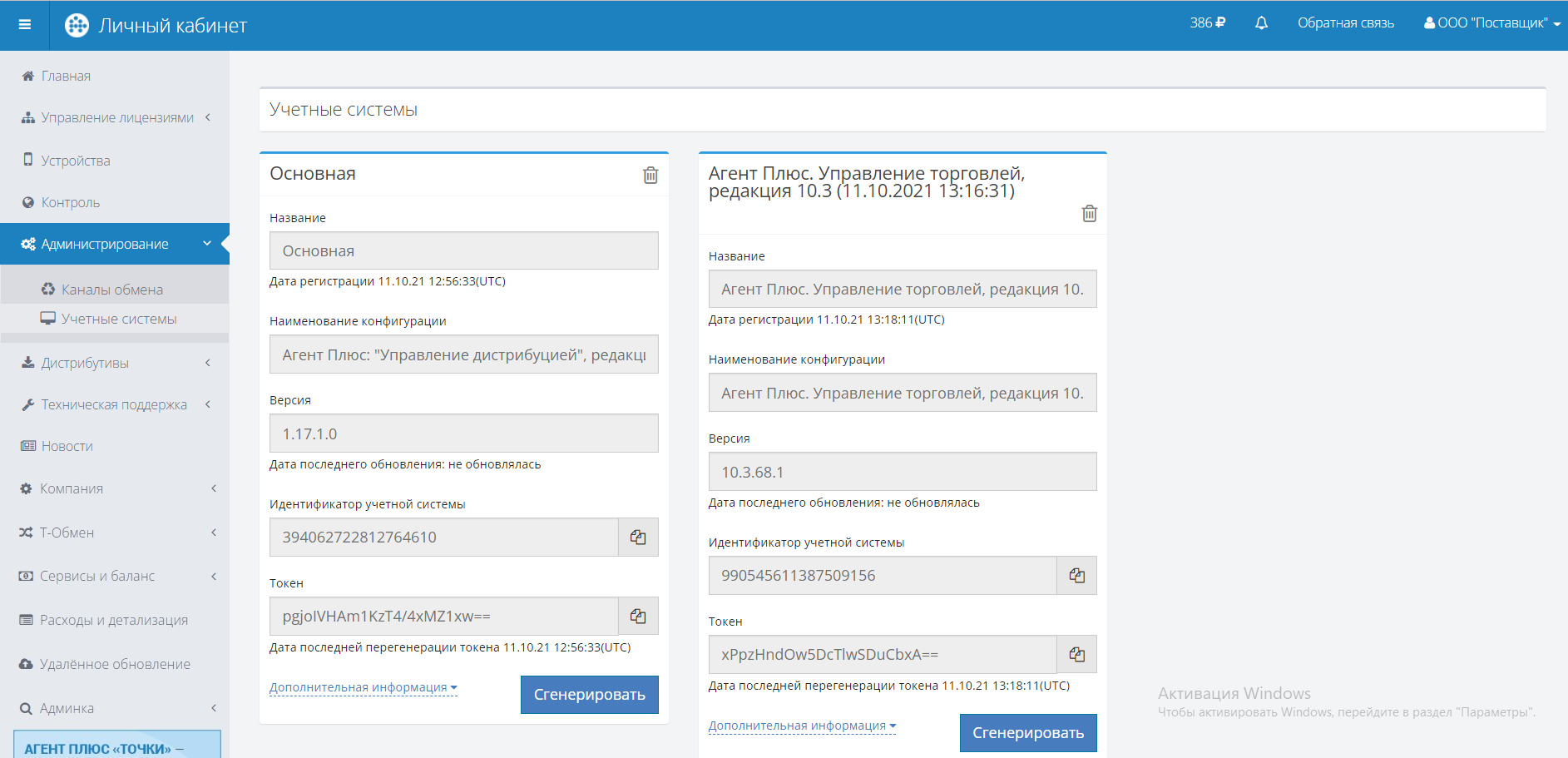Open balance 386 ₽
The image size is (1568, 758).
pos(1208,23)
